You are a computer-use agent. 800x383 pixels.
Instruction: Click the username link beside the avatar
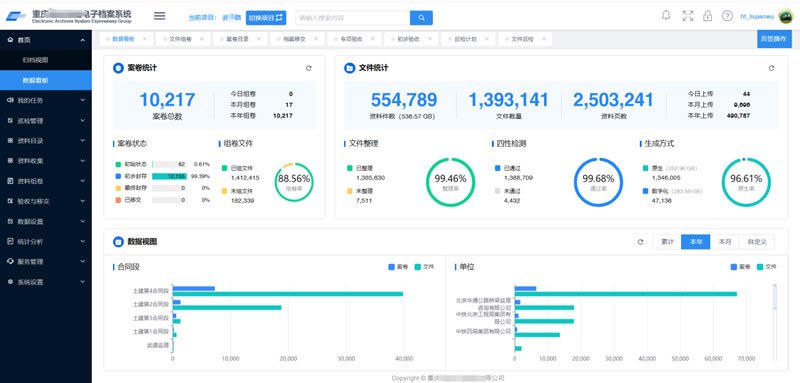click(757, 17)
